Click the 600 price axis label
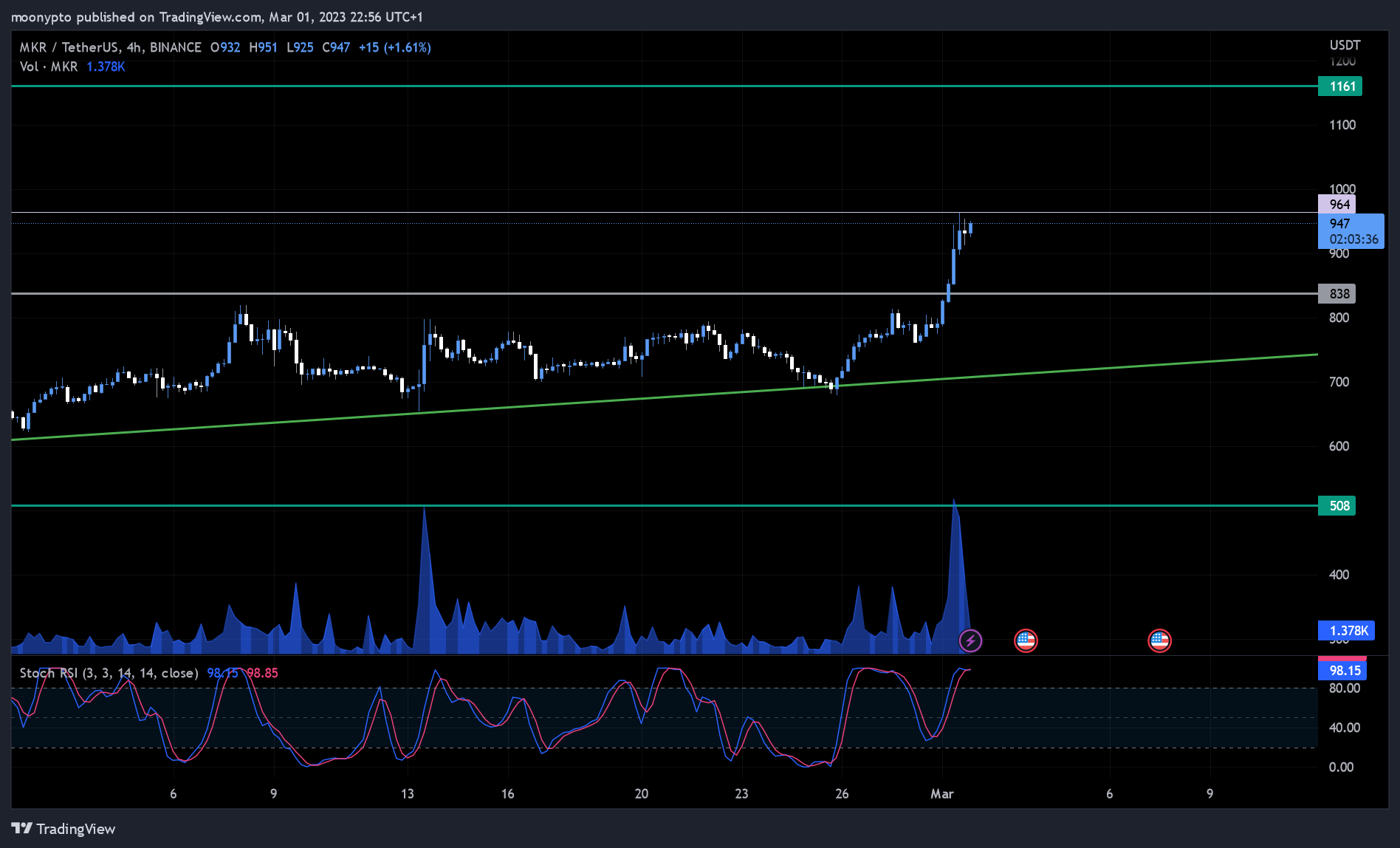The image size is (1400, 848). coord(1339,446)
